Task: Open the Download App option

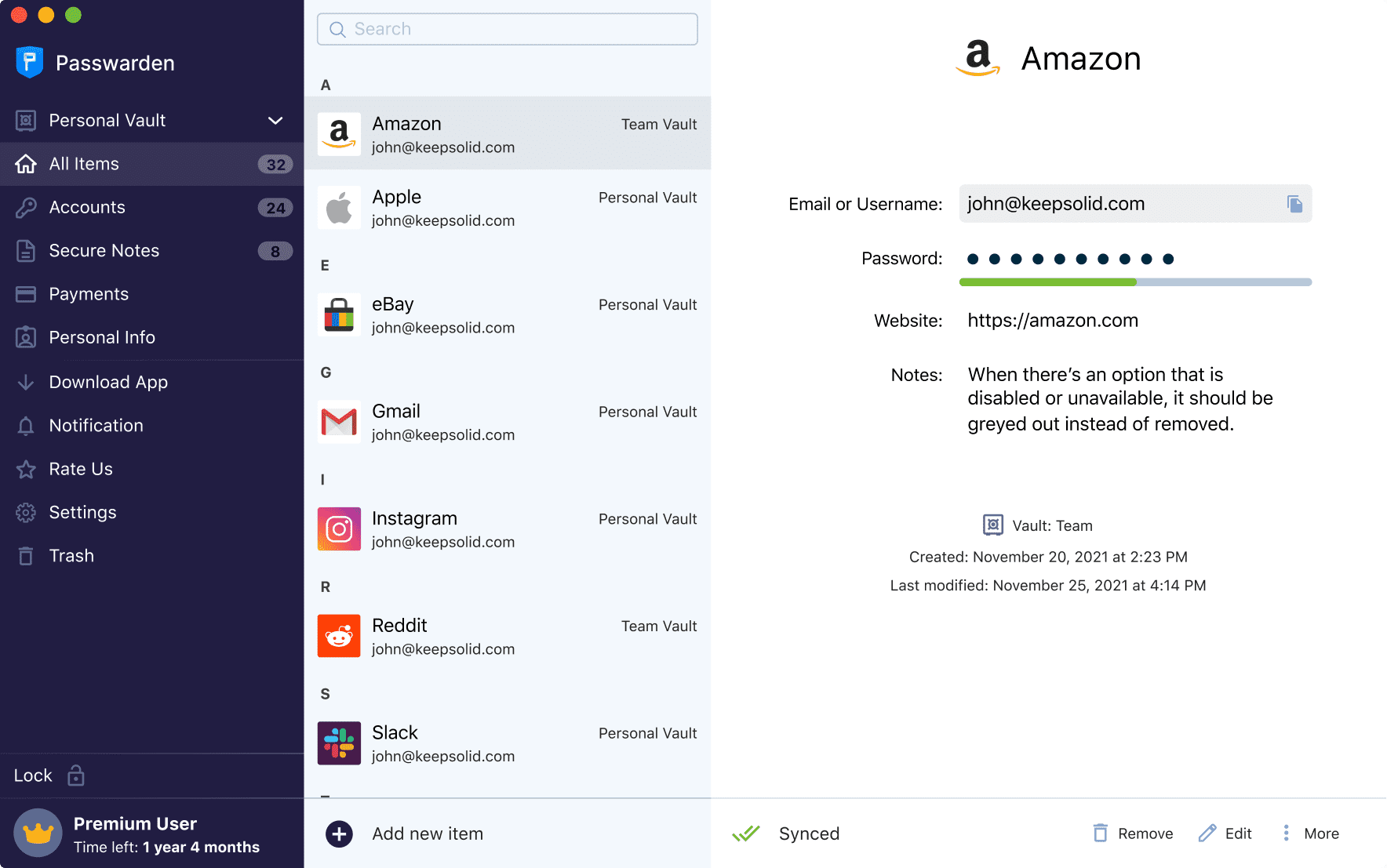Action: tap(108, 383)
